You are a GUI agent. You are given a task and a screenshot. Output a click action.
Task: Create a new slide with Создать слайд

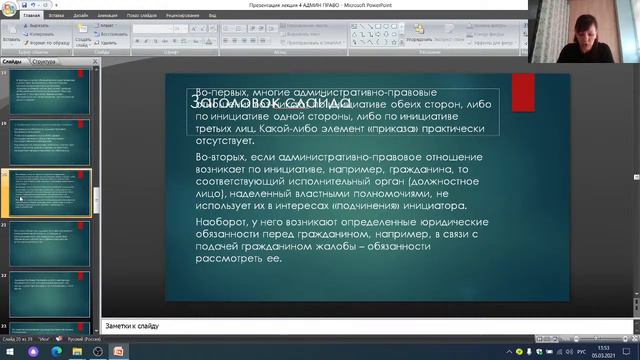[83, 35]
